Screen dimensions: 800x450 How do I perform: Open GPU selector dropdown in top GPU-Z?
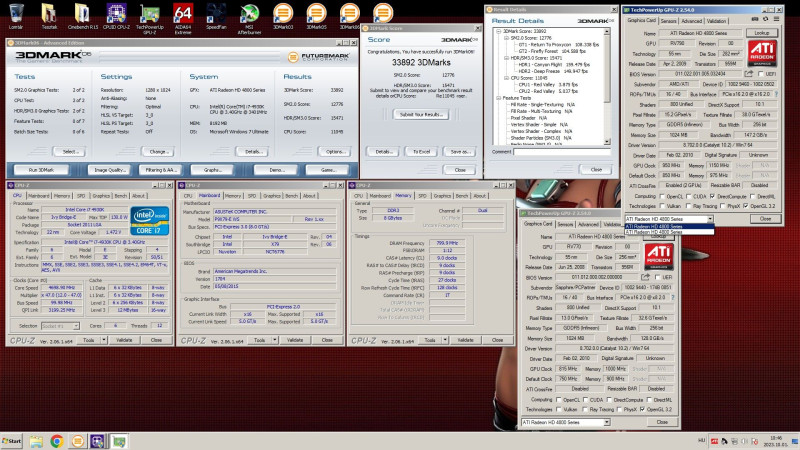710,219
